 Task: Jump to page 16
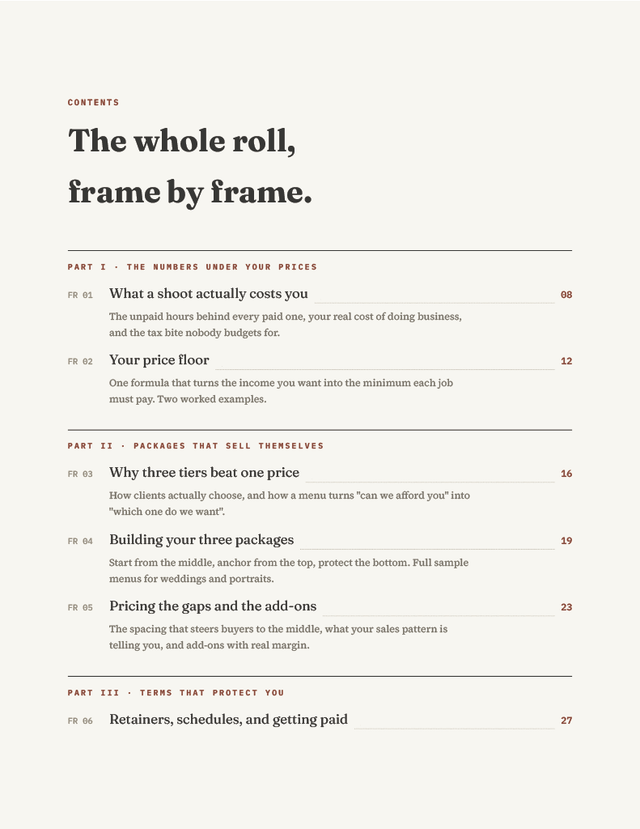566,474
